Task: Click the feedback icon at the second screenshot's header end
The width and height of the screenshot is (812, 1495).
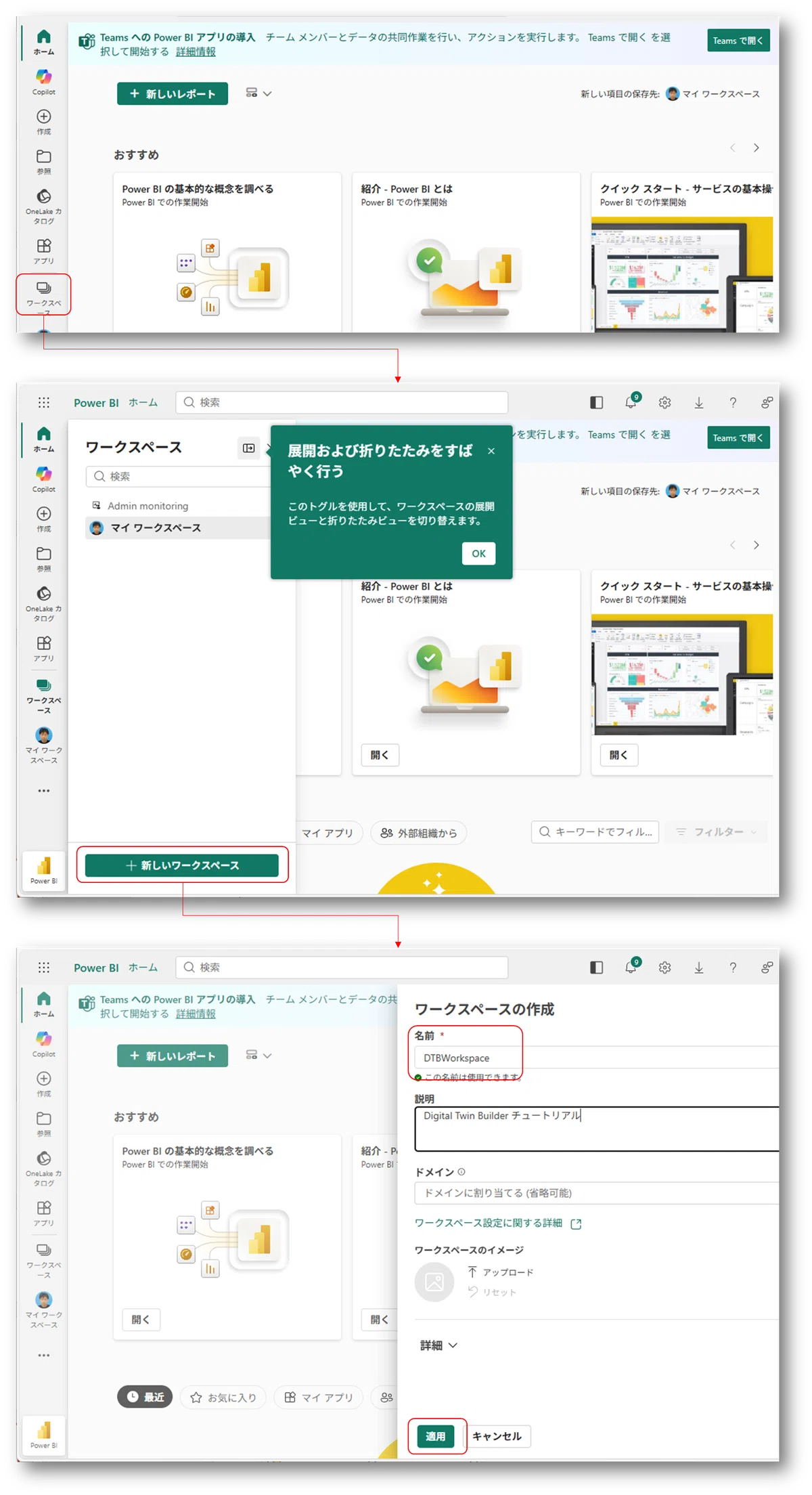Action: (767, 403)
